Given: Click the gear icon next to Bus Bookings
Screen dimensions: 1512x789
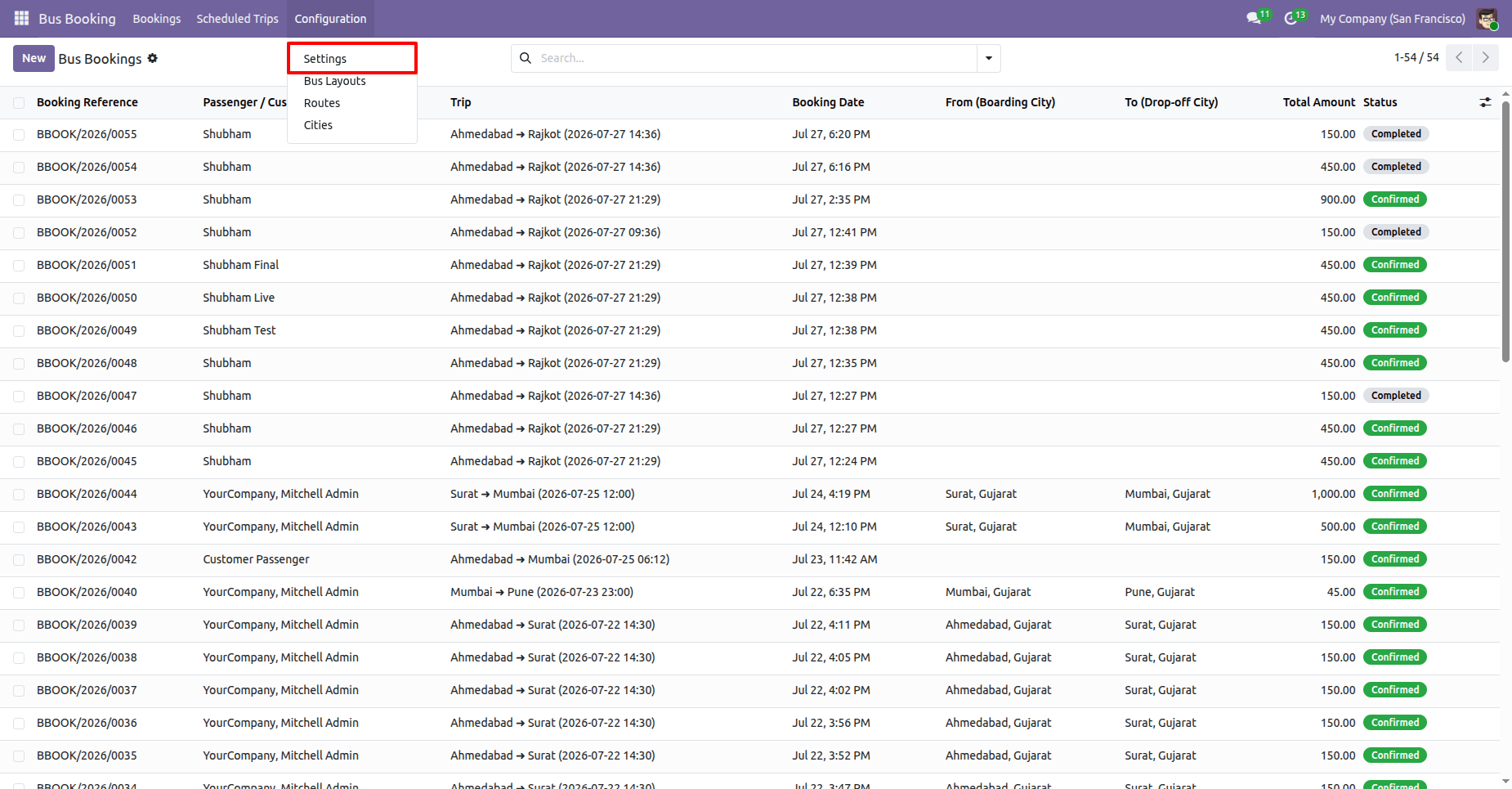Looking at the screenshot, I should tap(153, 58).
